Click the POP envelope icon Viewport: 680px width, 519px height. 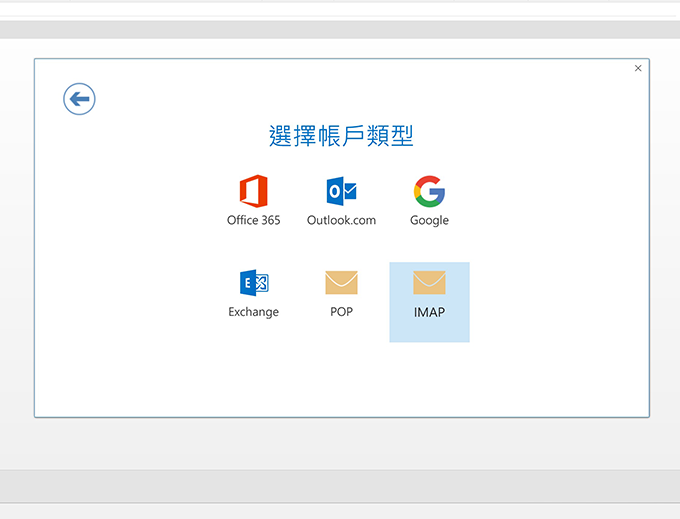pos(341,283)
